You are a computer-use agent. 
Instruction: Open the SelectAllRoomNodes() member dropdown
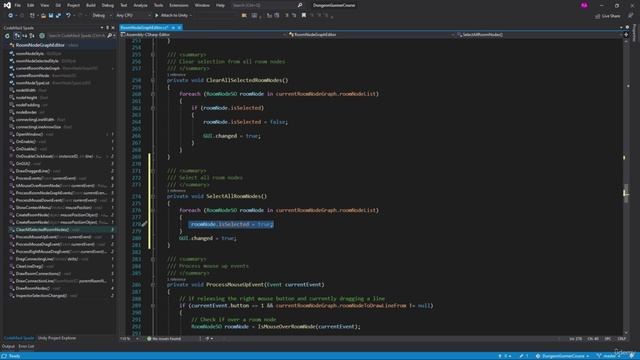539,35
